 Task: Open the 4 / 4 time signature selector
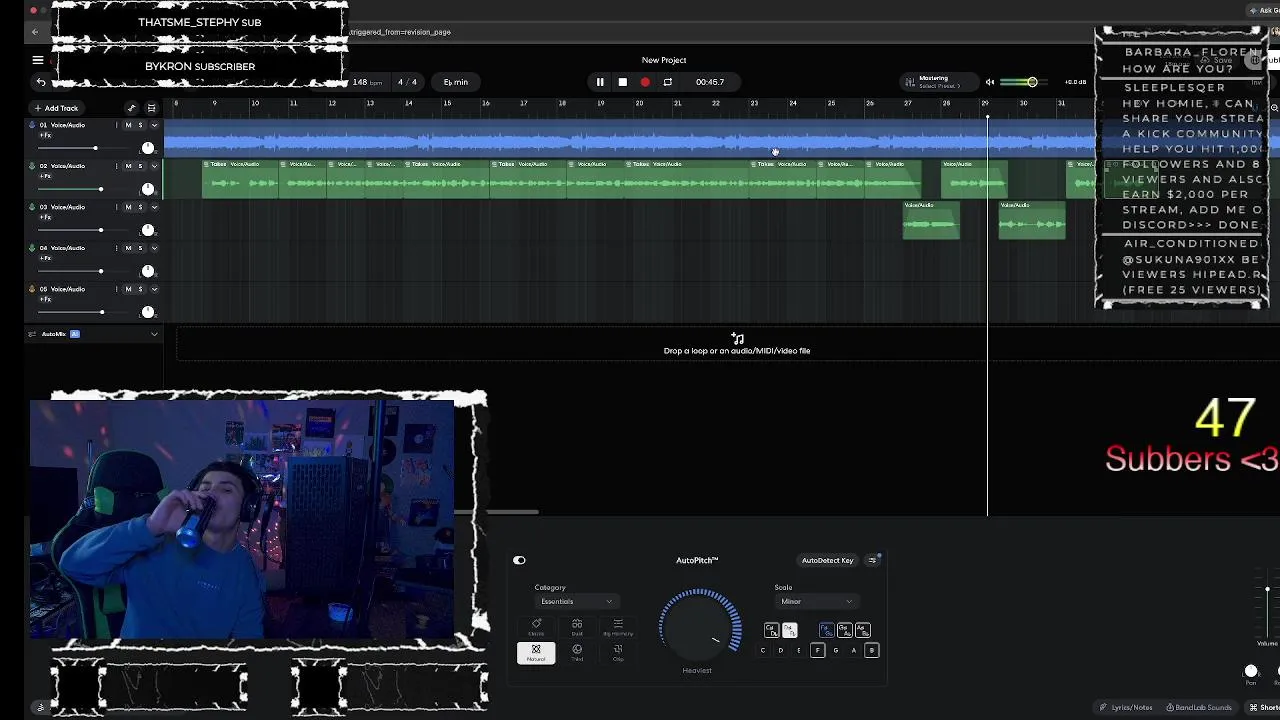tap(408, 82)
